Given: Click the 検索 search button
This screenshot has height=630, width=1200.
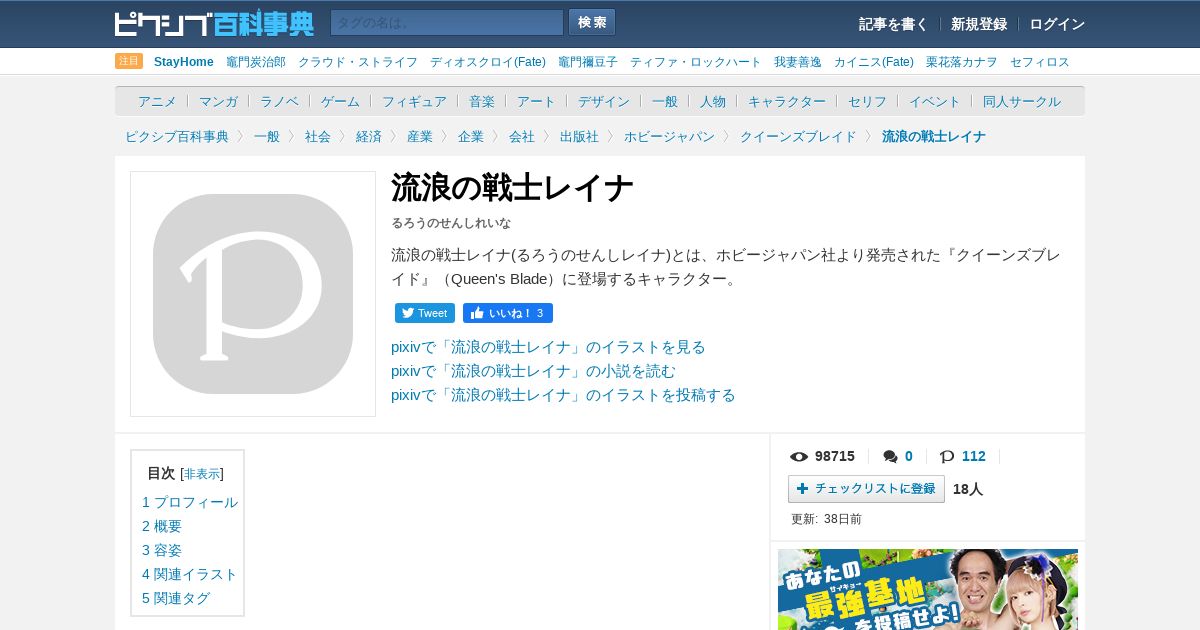Looking at the screenshot, I should coord(592,22).
